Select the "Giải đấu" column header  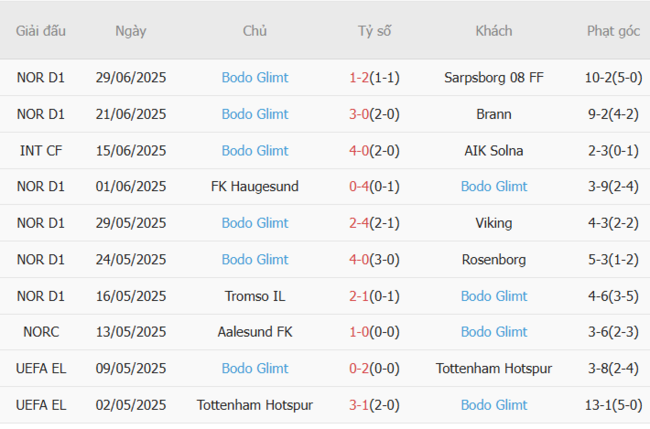[x=41, y=31]
